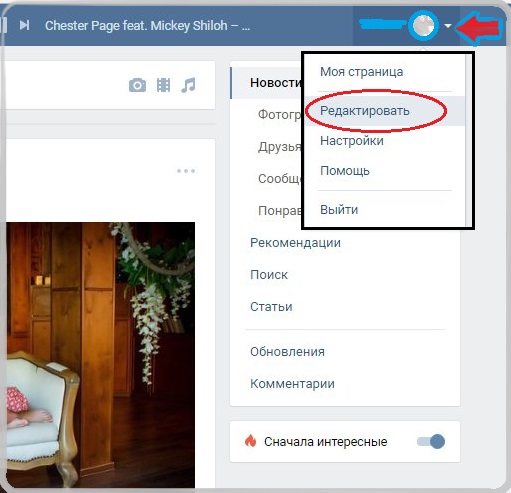
Task: Toggle the Сначала интересные switch
Action: tap(431, 441)
